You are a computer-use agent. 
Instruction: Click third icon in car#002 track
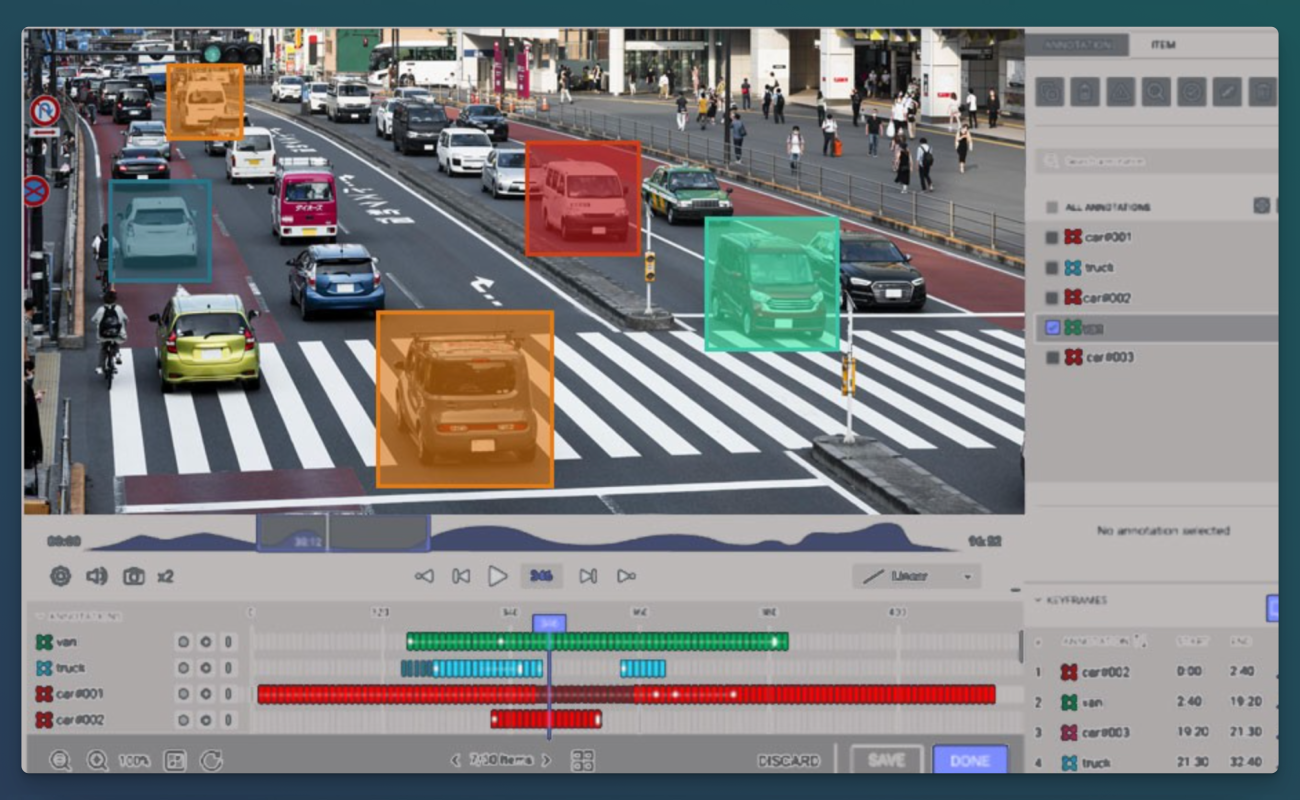[x=229, y=720]
